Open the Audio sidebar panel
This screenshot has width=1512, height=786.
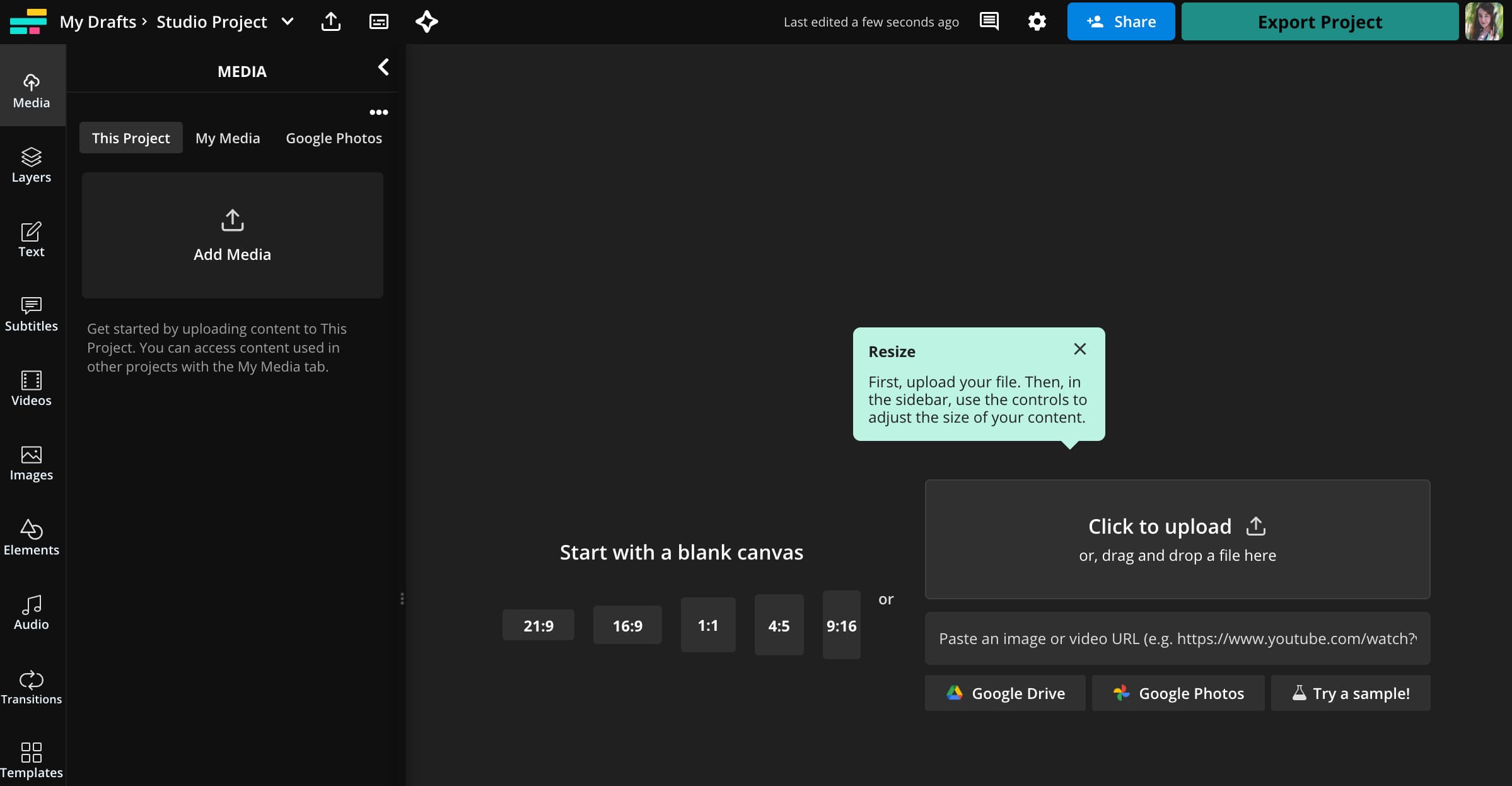click(32, 613)
